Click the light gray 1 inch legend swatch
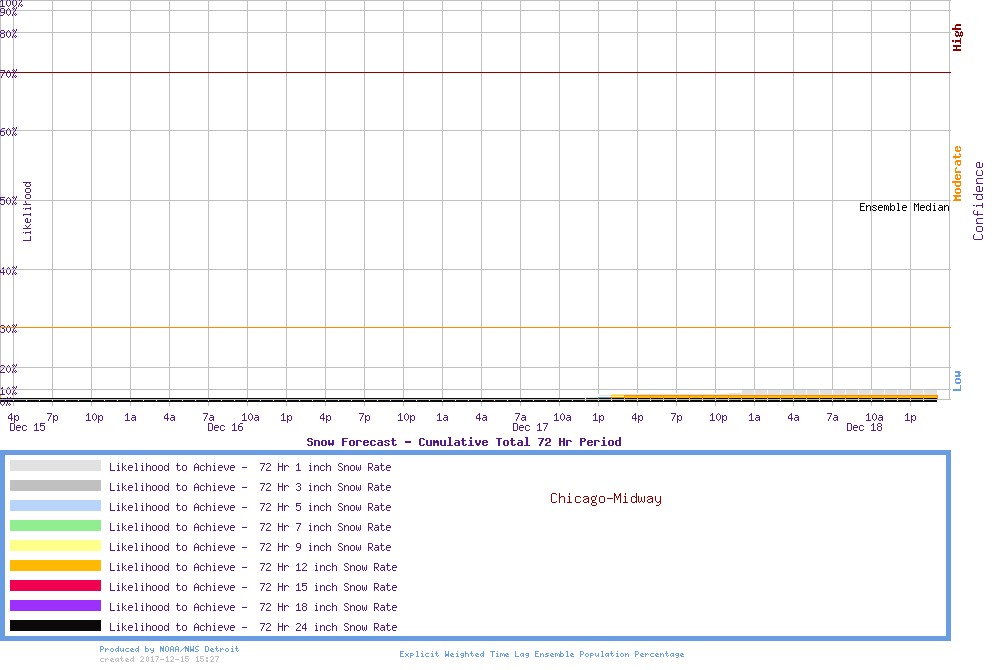This screenshot has height=670, width=1000. point(55,466)
